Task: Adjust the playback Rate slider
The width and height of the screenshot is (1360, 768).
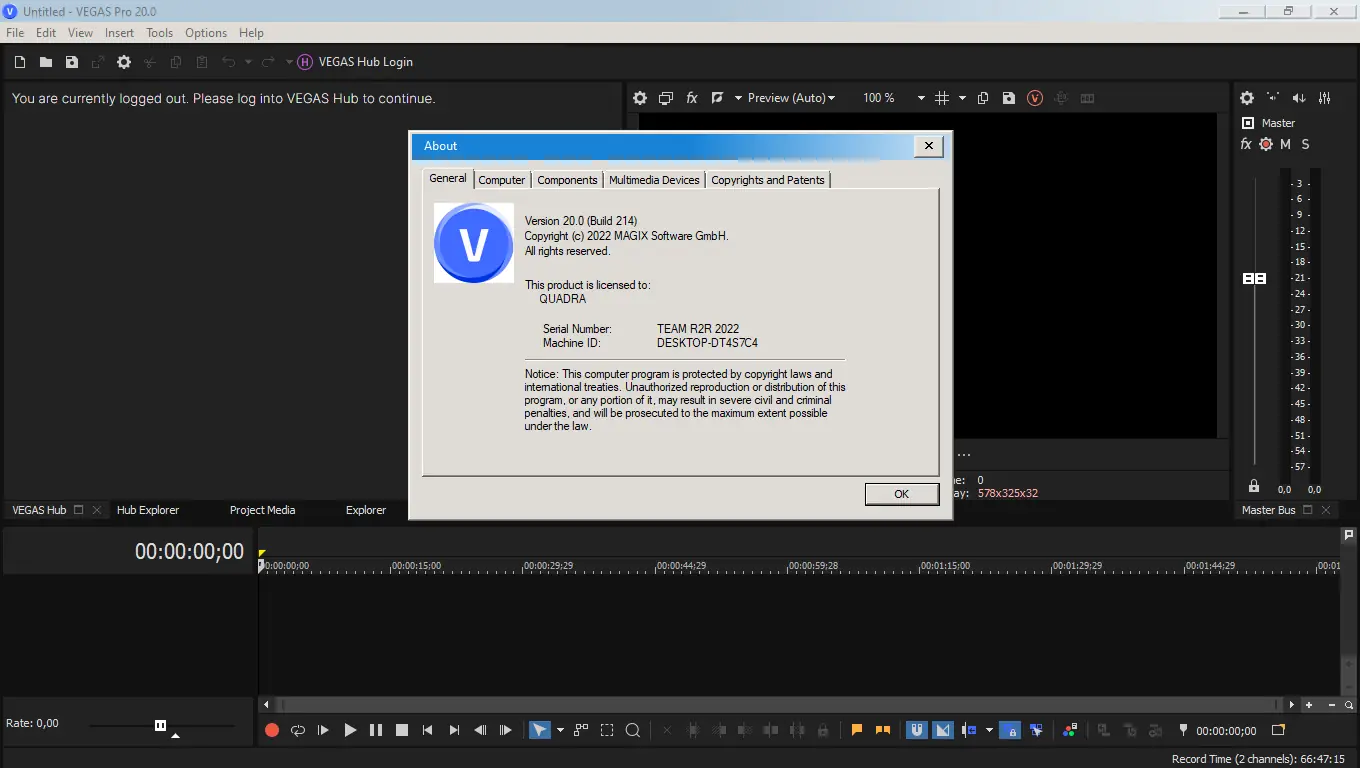Action: (161, 725)
